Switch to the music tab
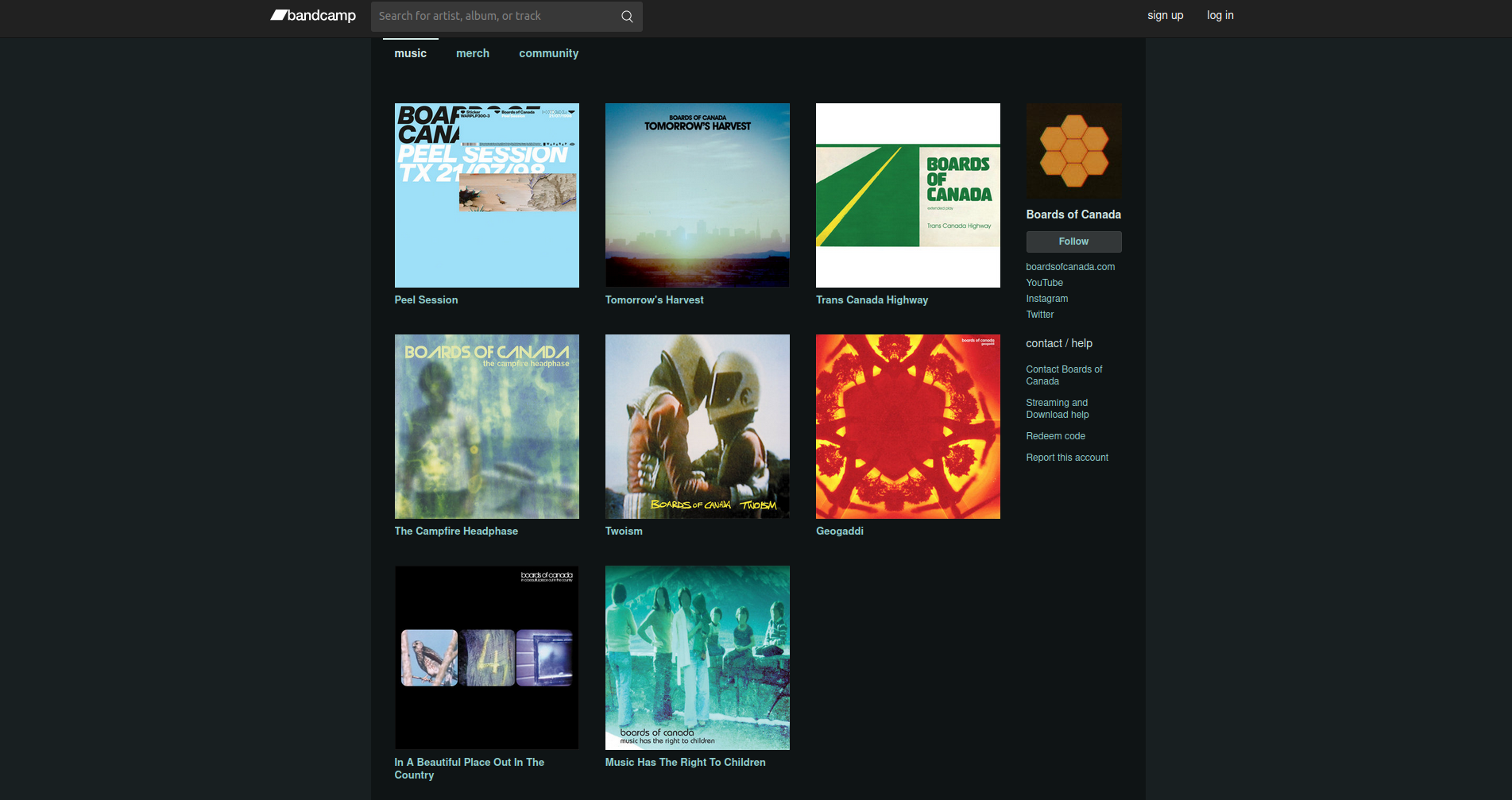This screenshot has width=1512, height=800. [x=411, y=53]
